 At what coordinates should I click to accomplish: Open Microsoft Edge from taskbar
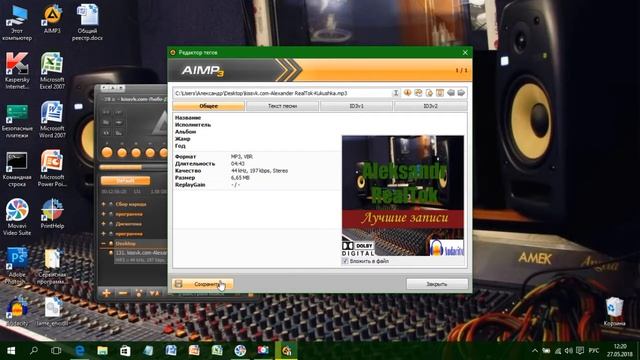click(x=80, y=350)
